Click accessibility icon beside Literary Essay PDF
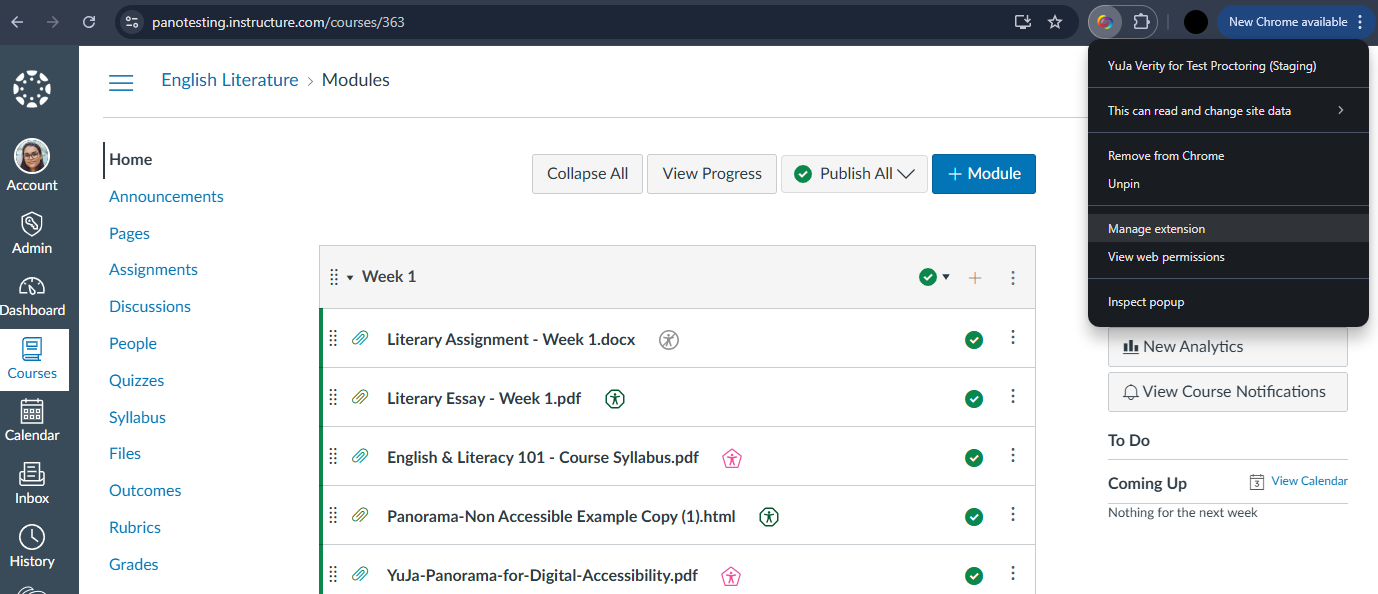This screenshot has height=594, width=1378. pos(615,399)
